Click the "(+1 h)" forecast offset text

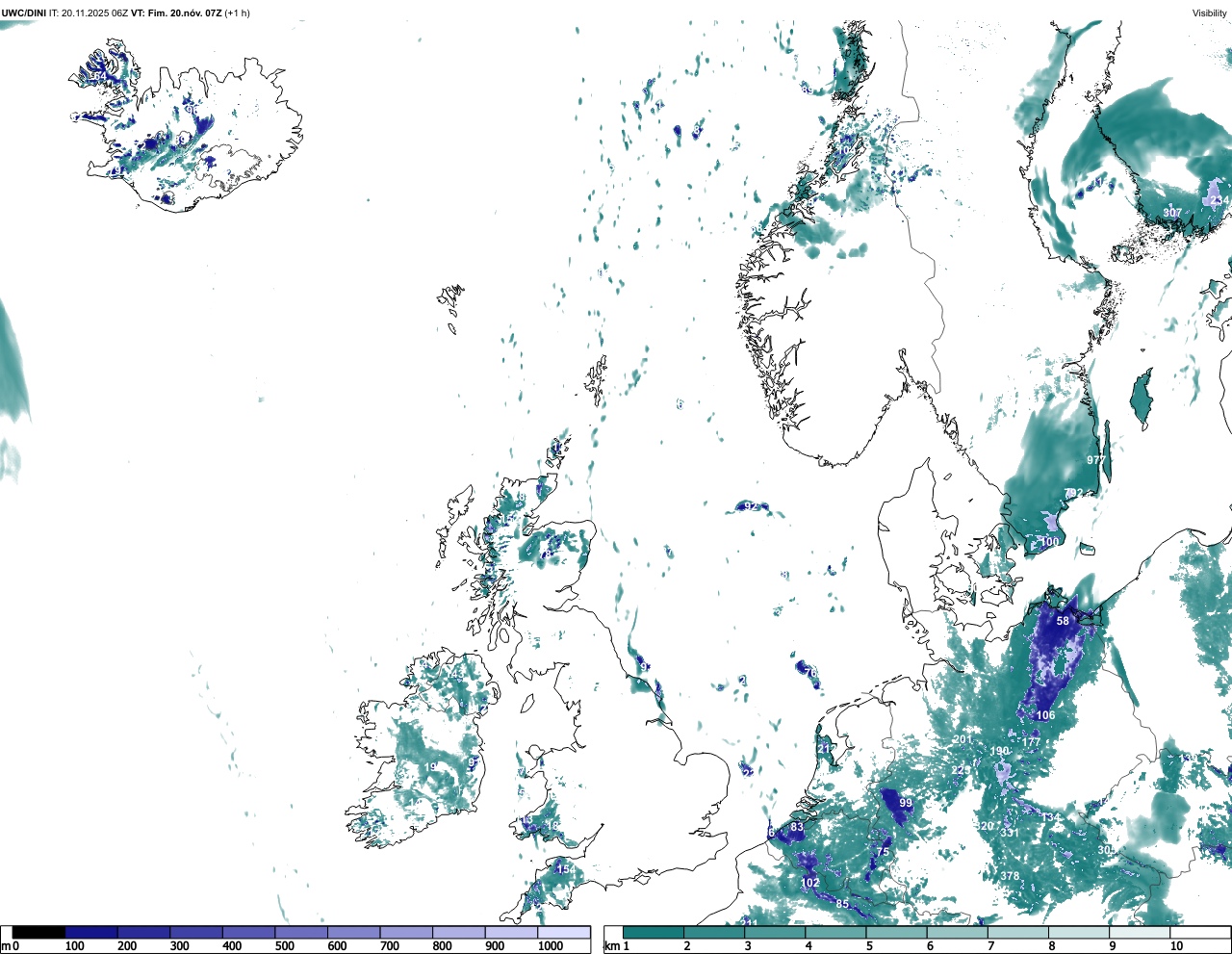click(x=237, y=13)
